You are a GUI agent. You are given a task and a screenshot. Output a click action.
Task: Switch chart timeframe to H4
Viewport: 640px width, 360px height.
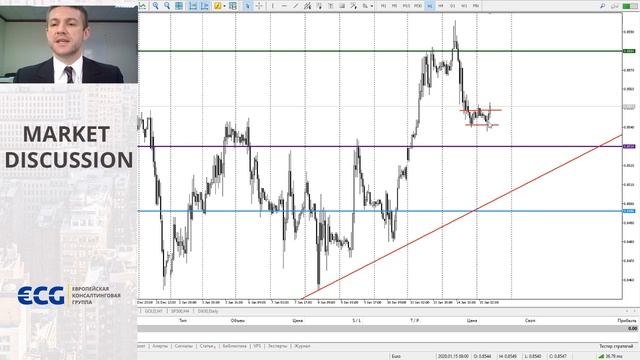coord(441,6)
